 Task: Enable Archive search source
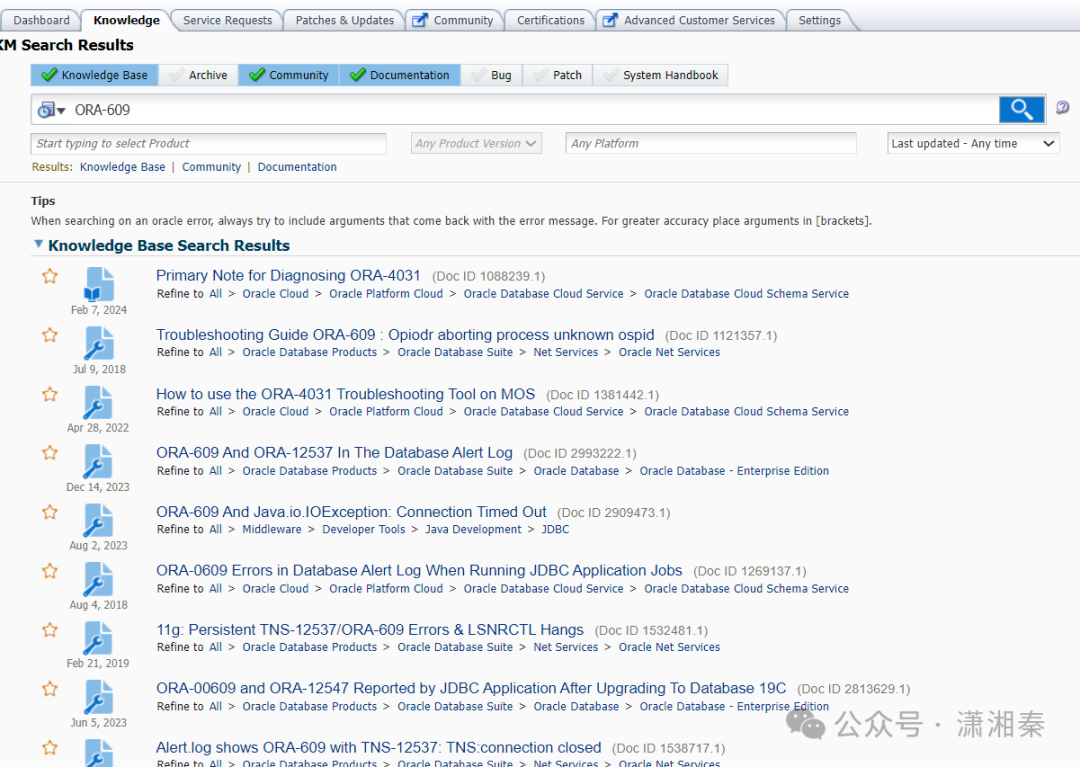click(198, 75)
